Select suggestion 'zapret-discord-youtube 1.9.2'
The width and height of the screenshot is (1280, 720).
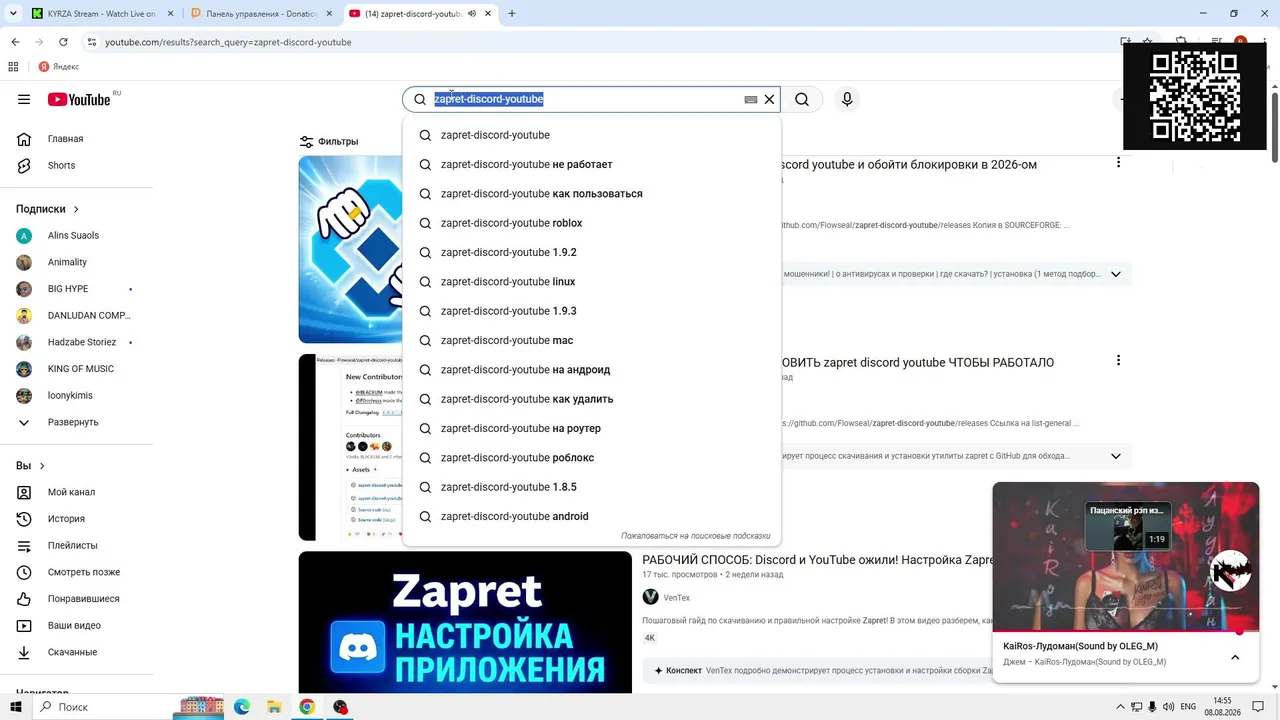coord(592,252)
